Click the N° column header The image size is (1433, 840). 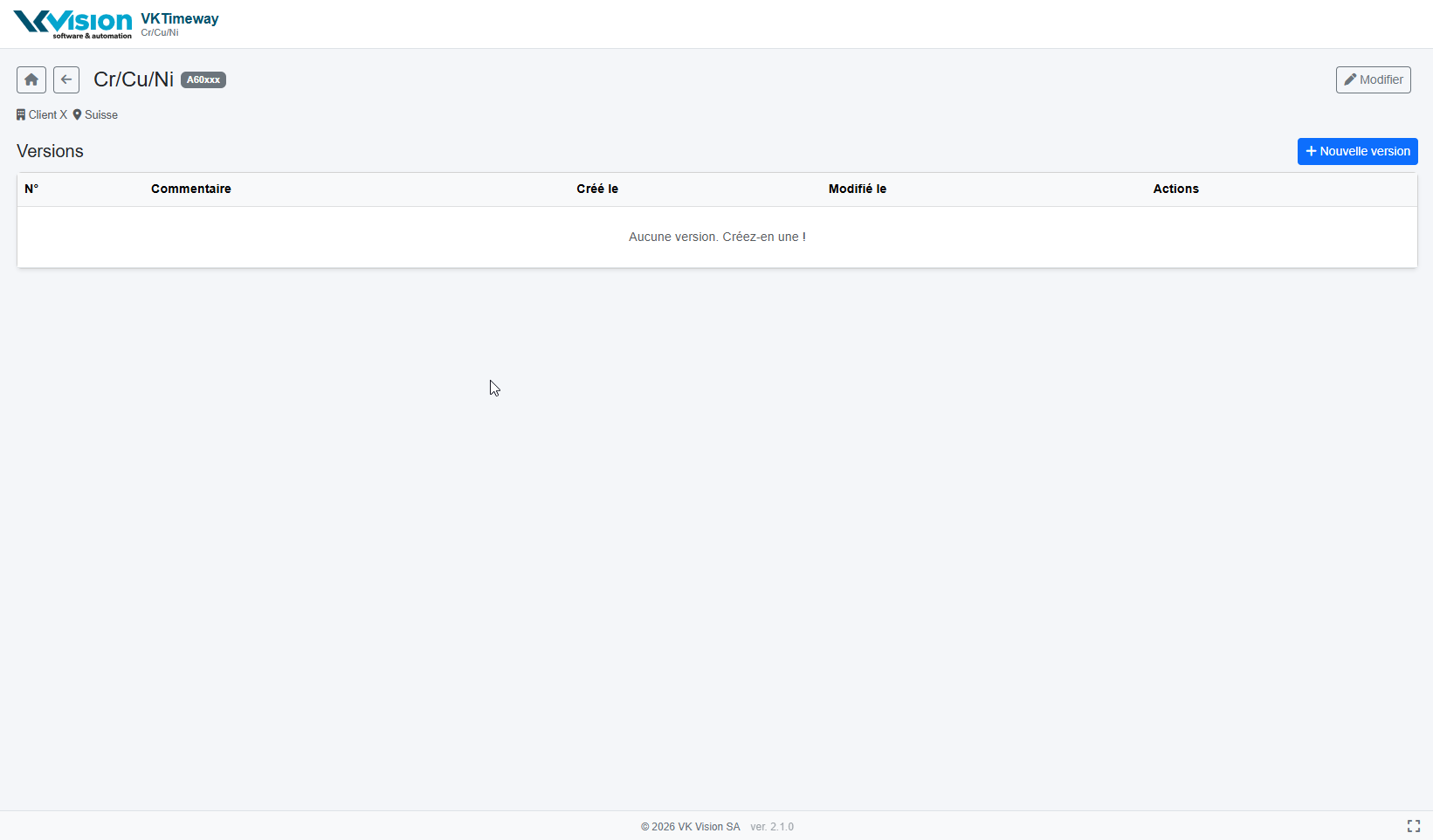pyautogui.click(x=31, y=189)
